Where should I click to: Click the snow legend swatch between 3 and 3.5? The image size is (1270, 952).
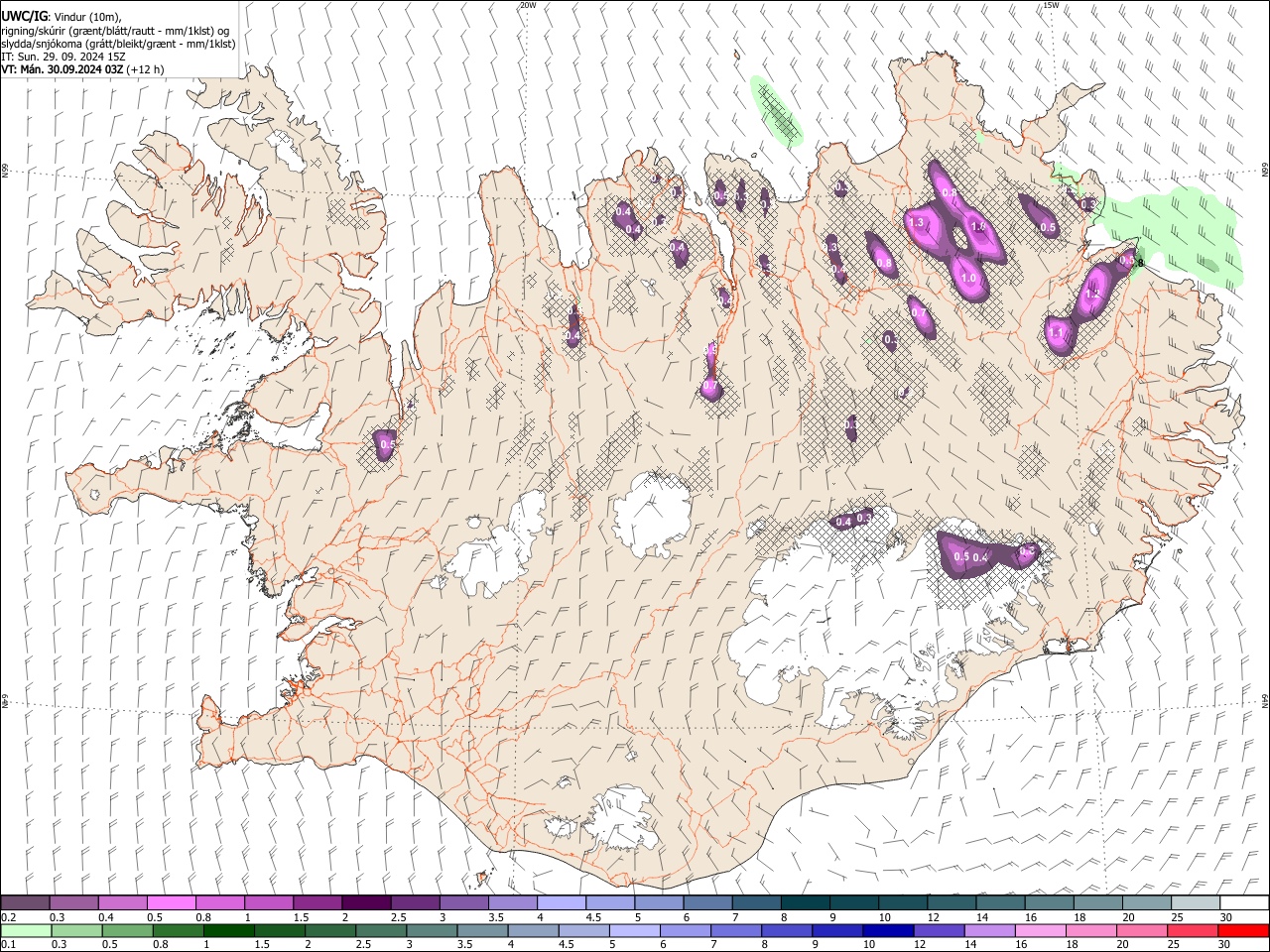[x=463, y=902]
